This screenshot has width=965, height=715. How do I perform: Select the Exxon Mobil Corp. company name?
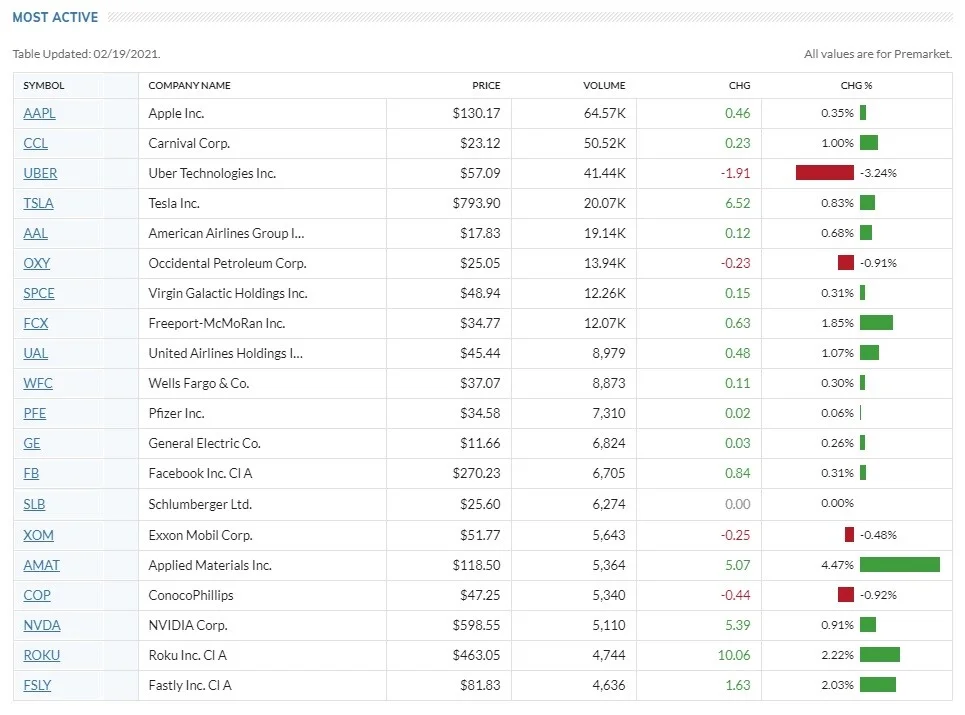tap(201, 535)
